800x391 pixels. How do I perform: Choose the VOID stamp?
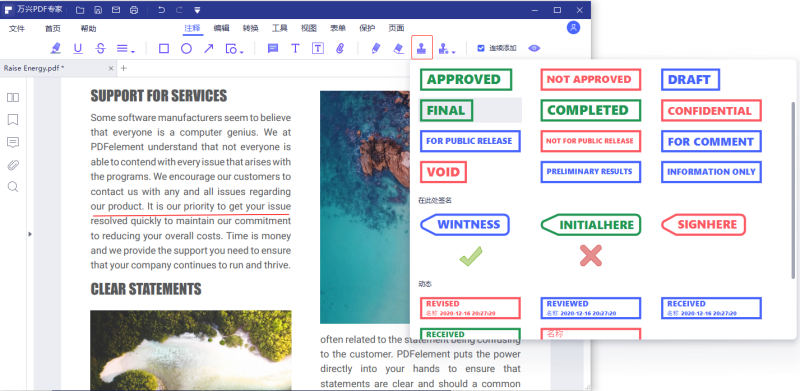(x=443, y=172)
